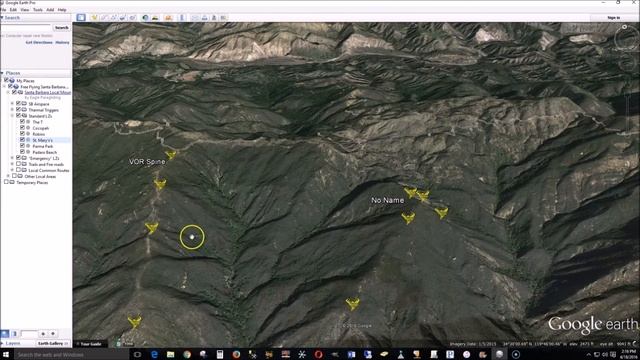This screenshot has height=360, width=640.
Task: Click the panel view icon under Places
Action: 14,333
